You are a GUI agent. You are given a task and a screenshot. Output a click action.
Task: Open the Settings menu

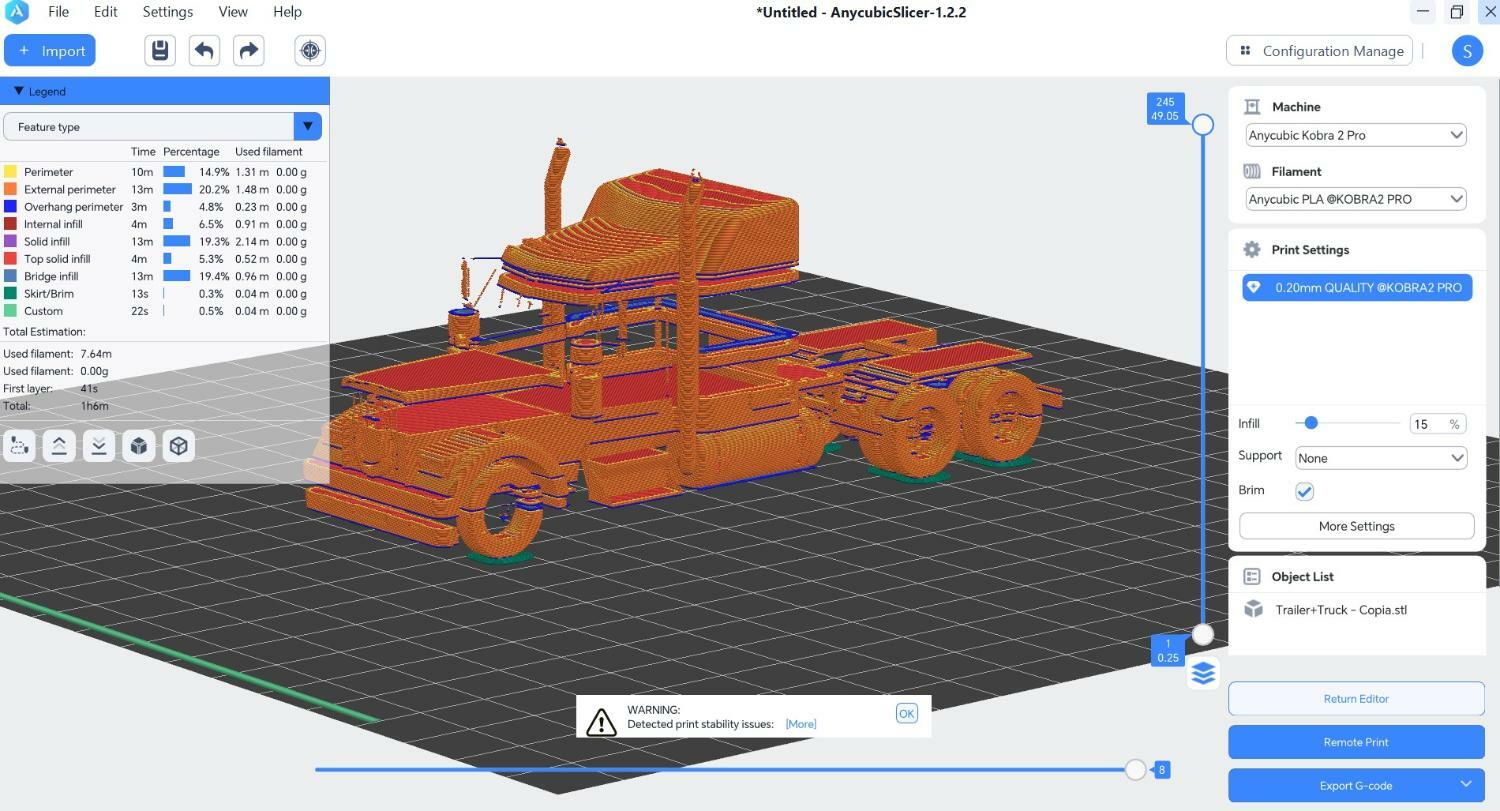167,12
